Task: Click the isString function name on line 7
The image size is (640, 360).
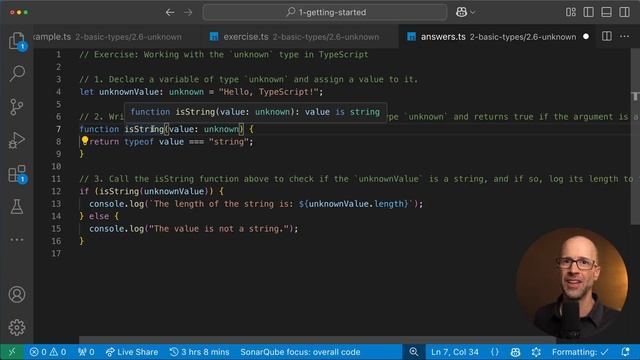Action: [144, 129]
